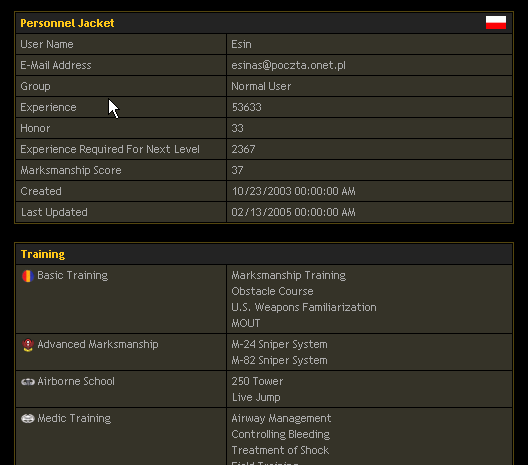The image size is (528, 465).
Task: Click the Polish flag icon
Action: click(x=496, y=23)
